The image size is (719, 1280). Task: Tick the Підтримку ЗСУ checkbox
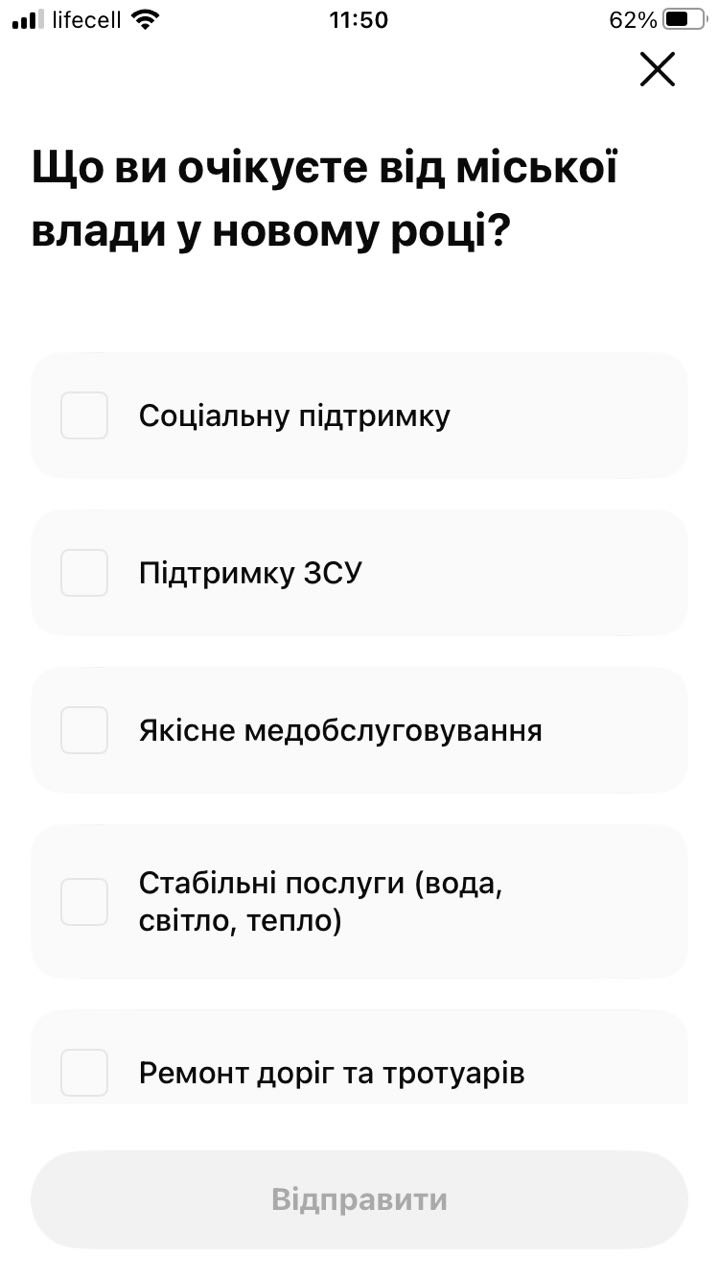[x=84, y=573]
